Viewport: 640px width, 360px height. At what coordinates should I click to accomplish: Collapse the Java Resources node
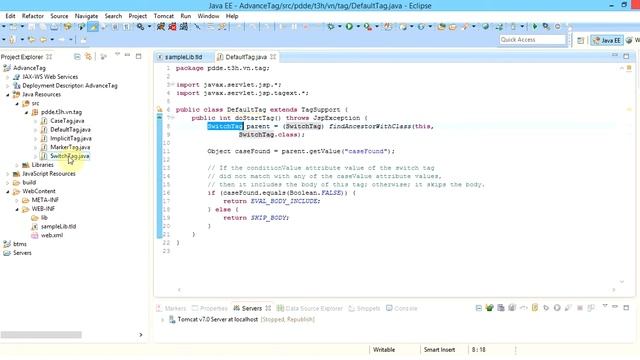click(7, 94)
